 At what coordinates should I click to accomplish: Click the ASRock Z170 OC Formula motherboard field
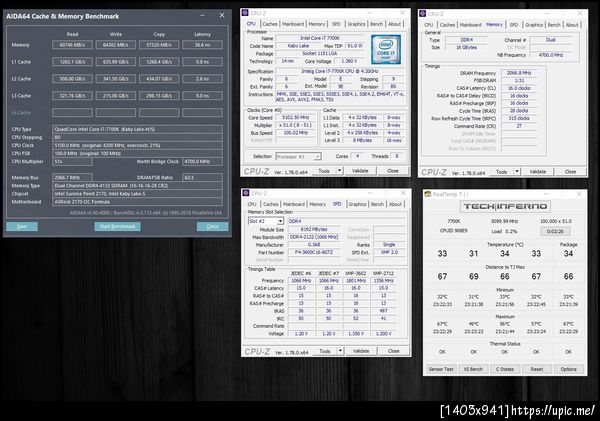(x=137, y=202)
